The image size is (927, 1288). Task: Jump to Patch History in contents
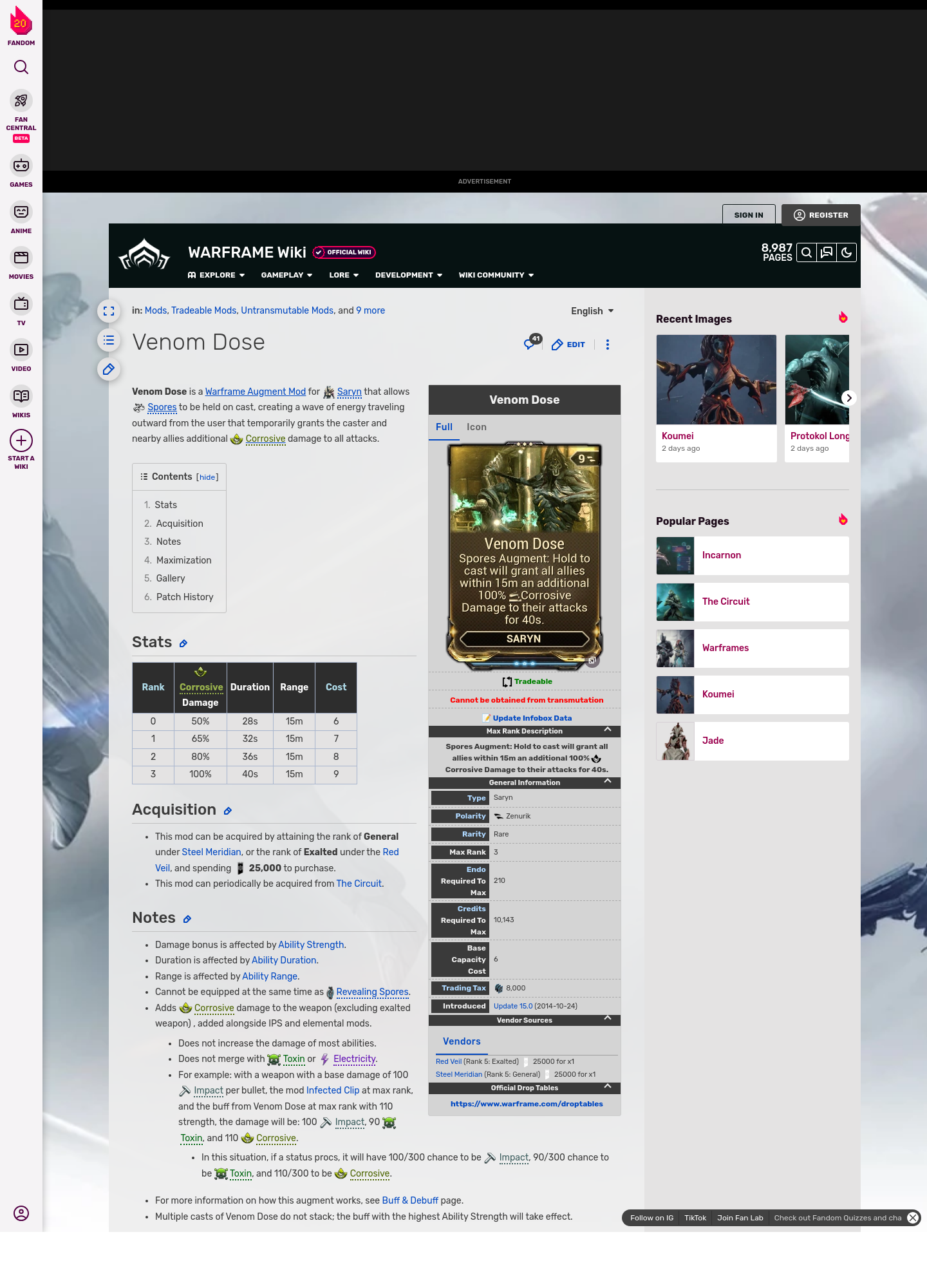[185, 597]
